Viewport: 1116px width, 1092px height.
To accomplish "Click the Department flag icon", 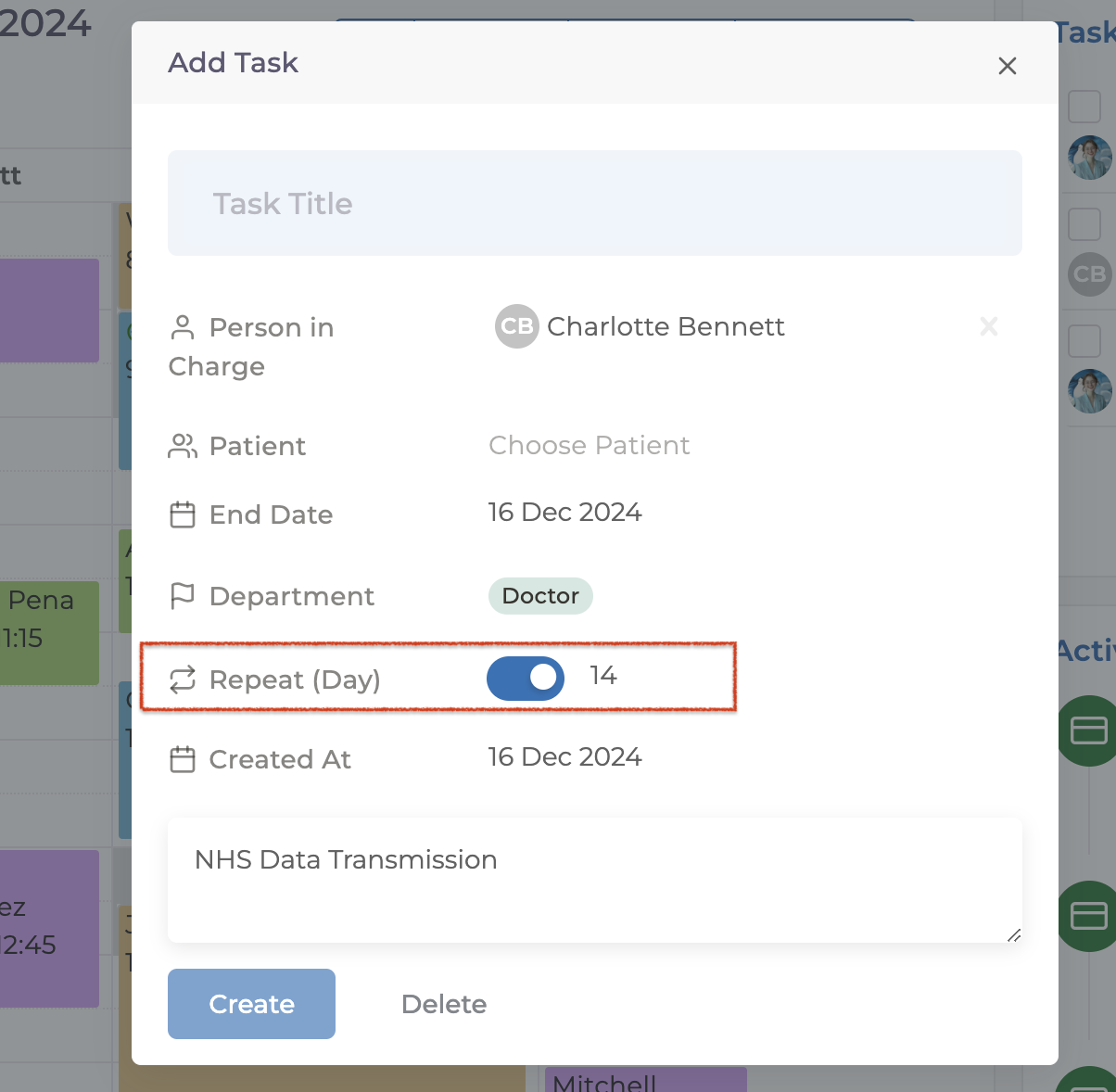I will [183, 596].
